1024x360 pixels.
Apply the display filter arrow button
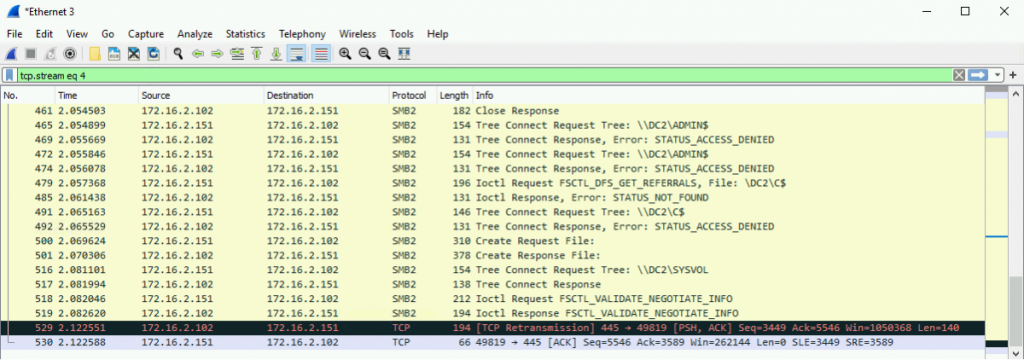978,75
